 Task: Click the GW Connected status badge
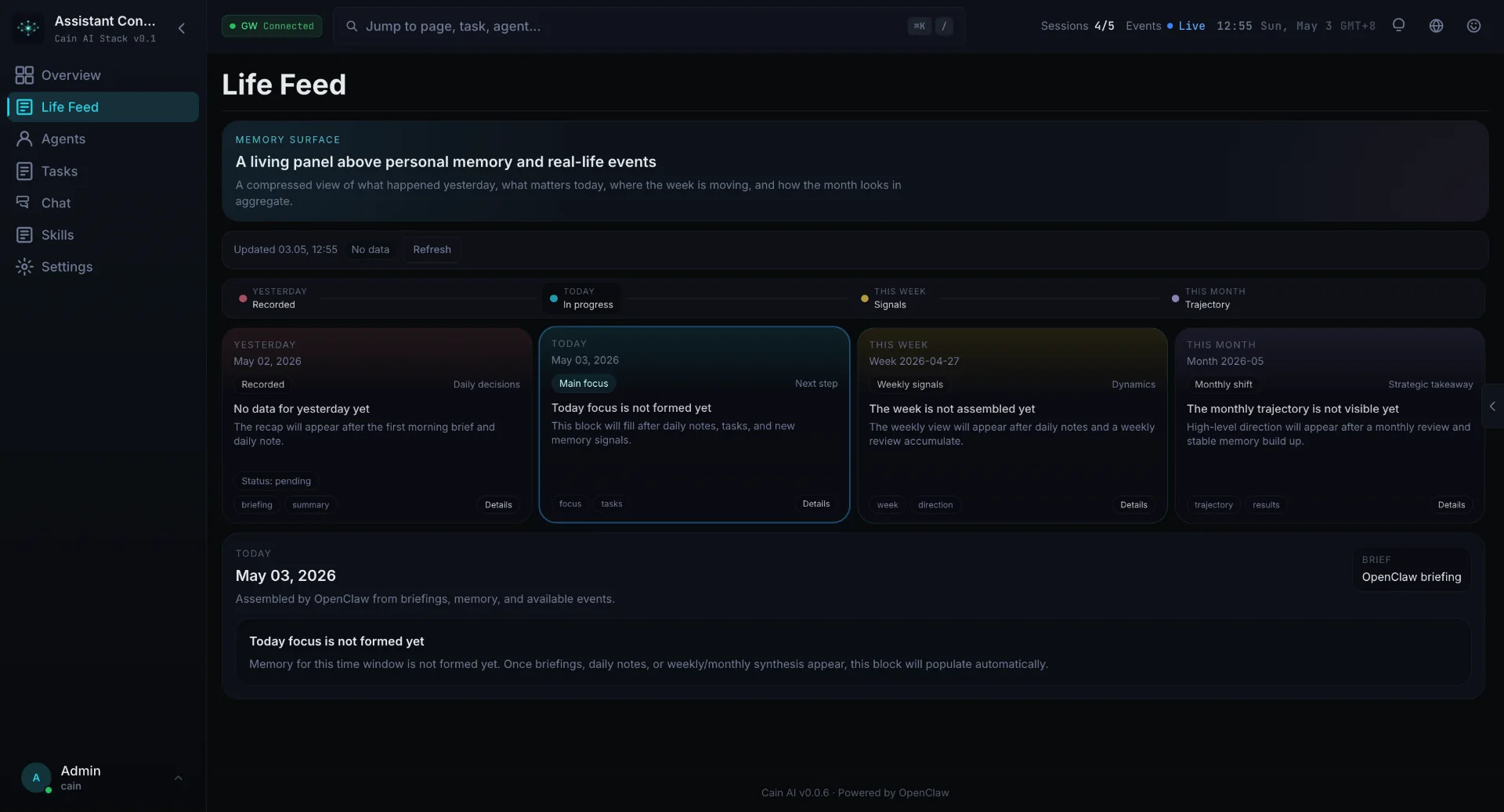[x=272, y=26]
